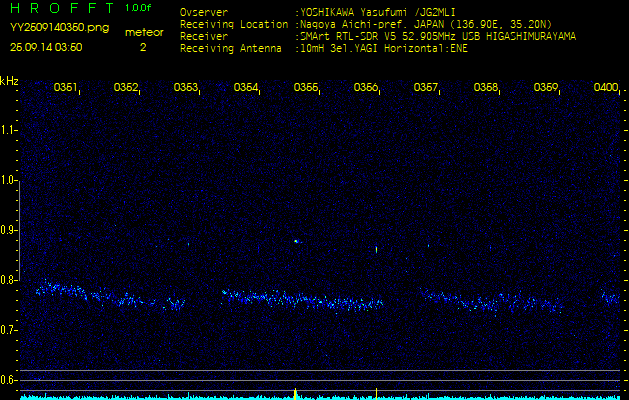The height and width of the screenshot is (400, 629).
Task: Click the 26.09.14 03:50 timestamp
Action: click(46, 47)
